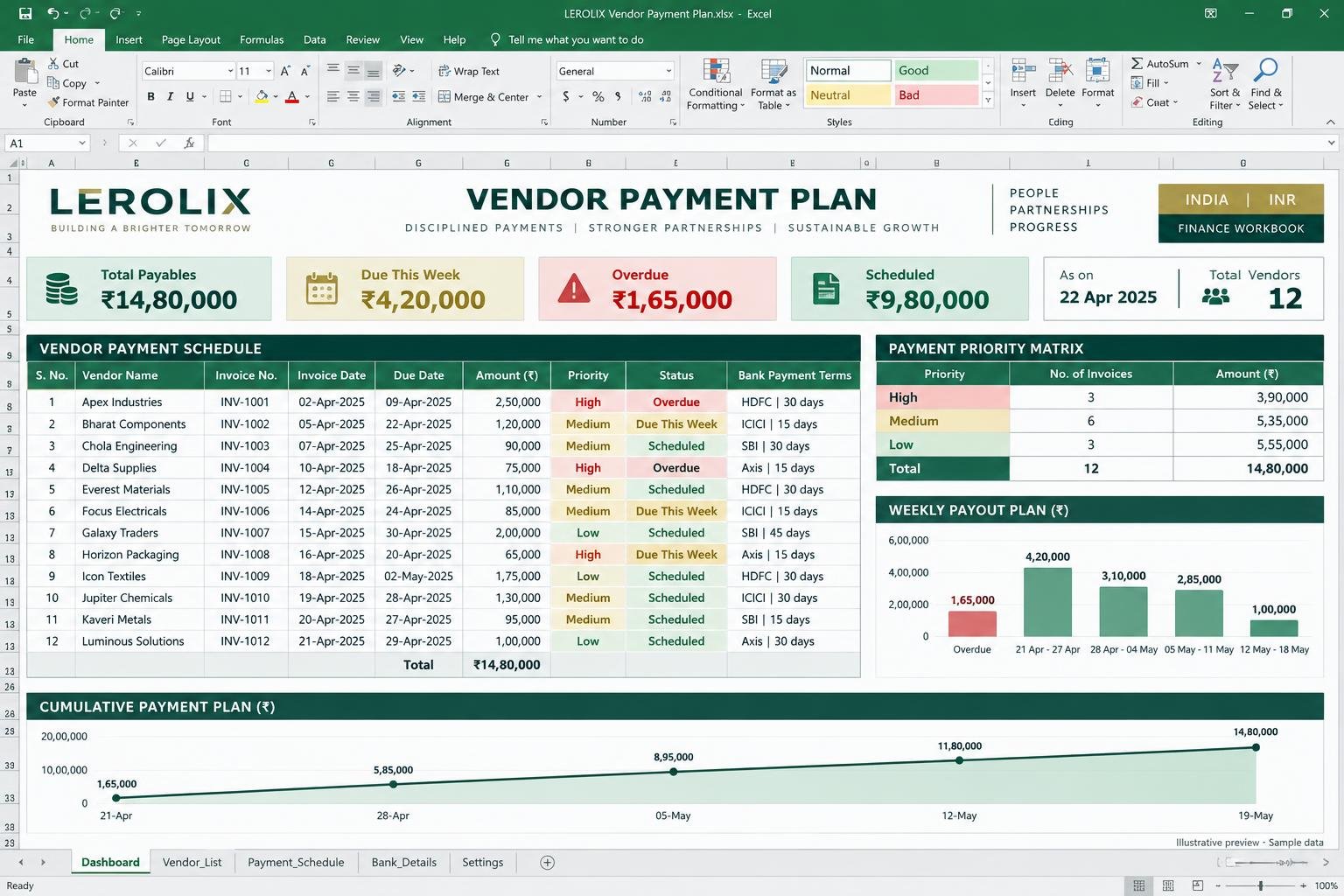
Task: Switch to Page Break Preview view
Action: point(1198,885)
